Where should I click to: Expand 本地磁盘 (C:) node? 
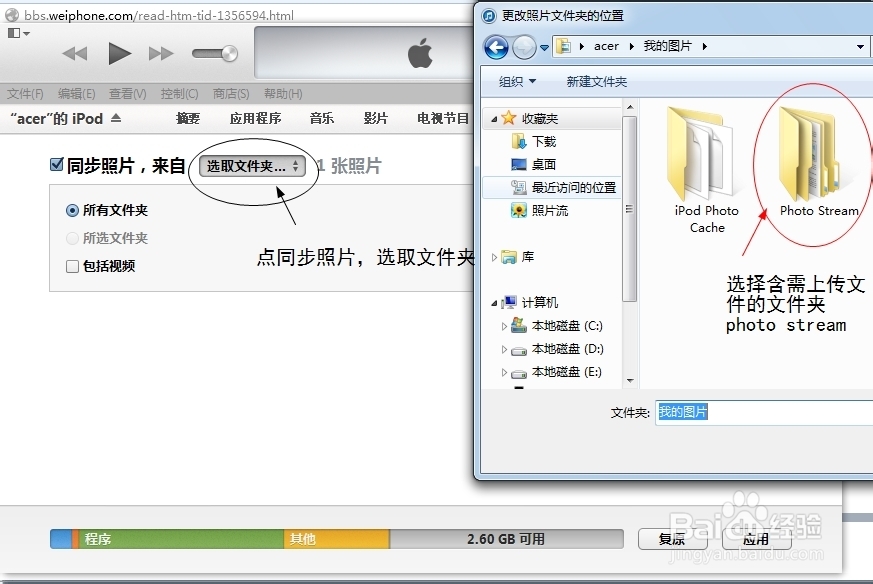504,326
